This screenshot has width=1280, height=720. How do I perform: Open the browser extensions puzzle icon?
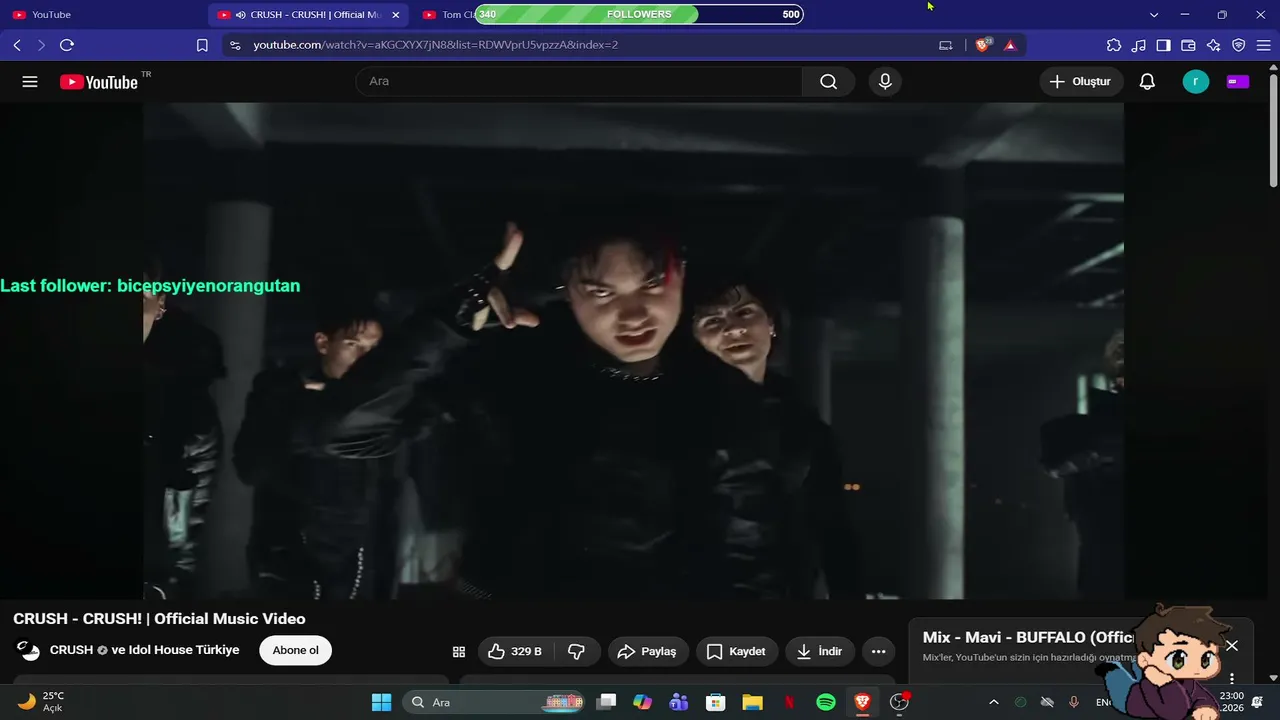coord(1114,45)
